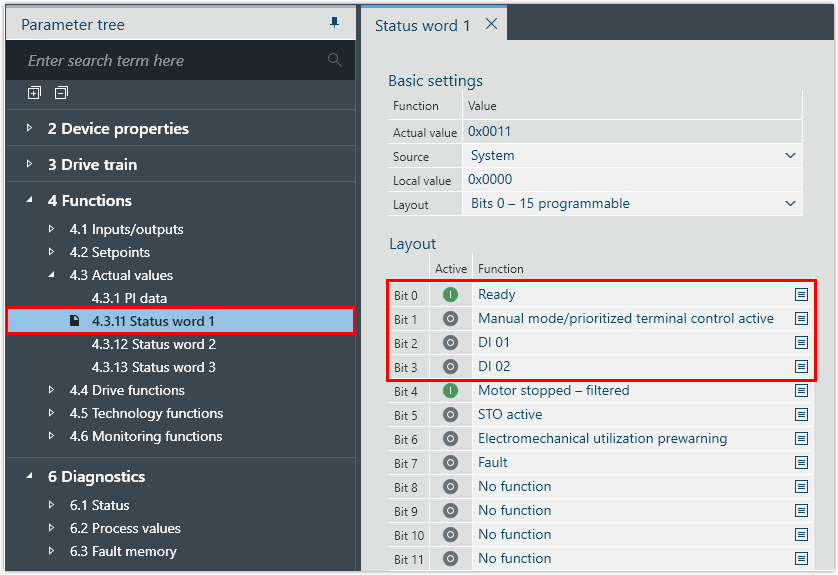Open details icon for Bit 7 Fault
Viewport: 838px width, 575px height.
pos(801,463)
